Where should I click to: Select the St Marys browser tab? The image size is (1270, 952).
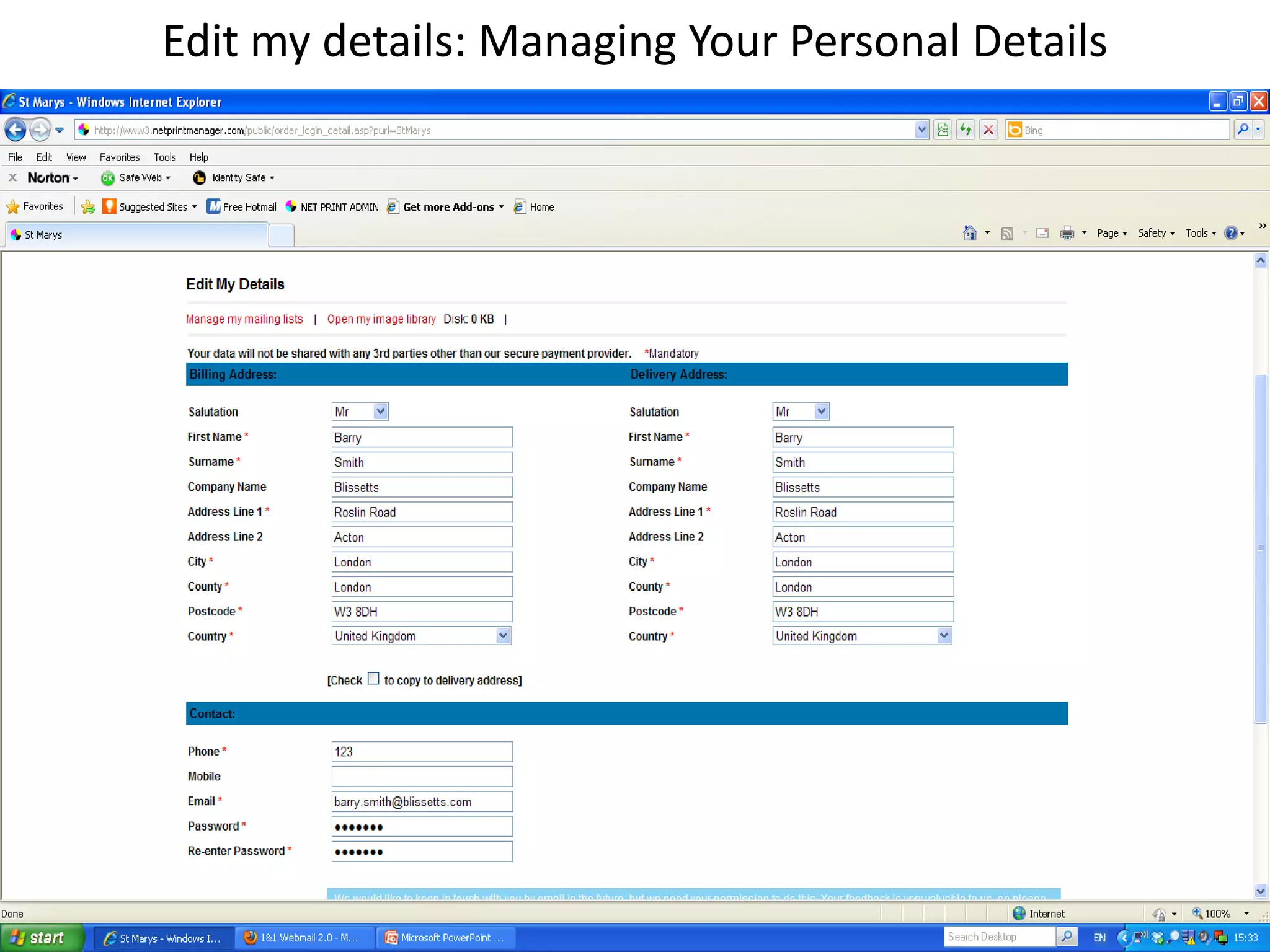(x=136, y=235)
